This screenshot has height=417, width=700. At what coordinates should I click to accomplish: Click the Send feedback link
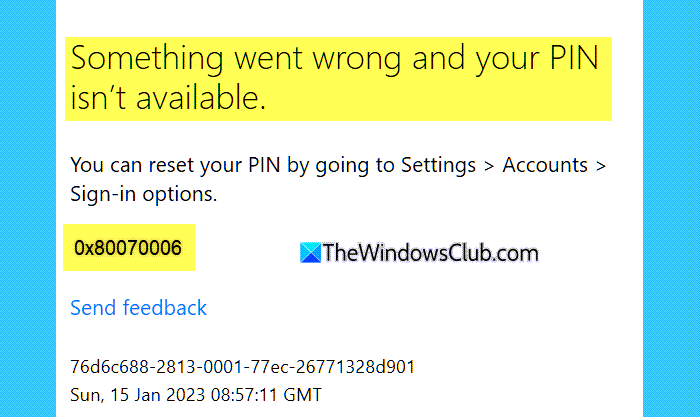point(138,308)
